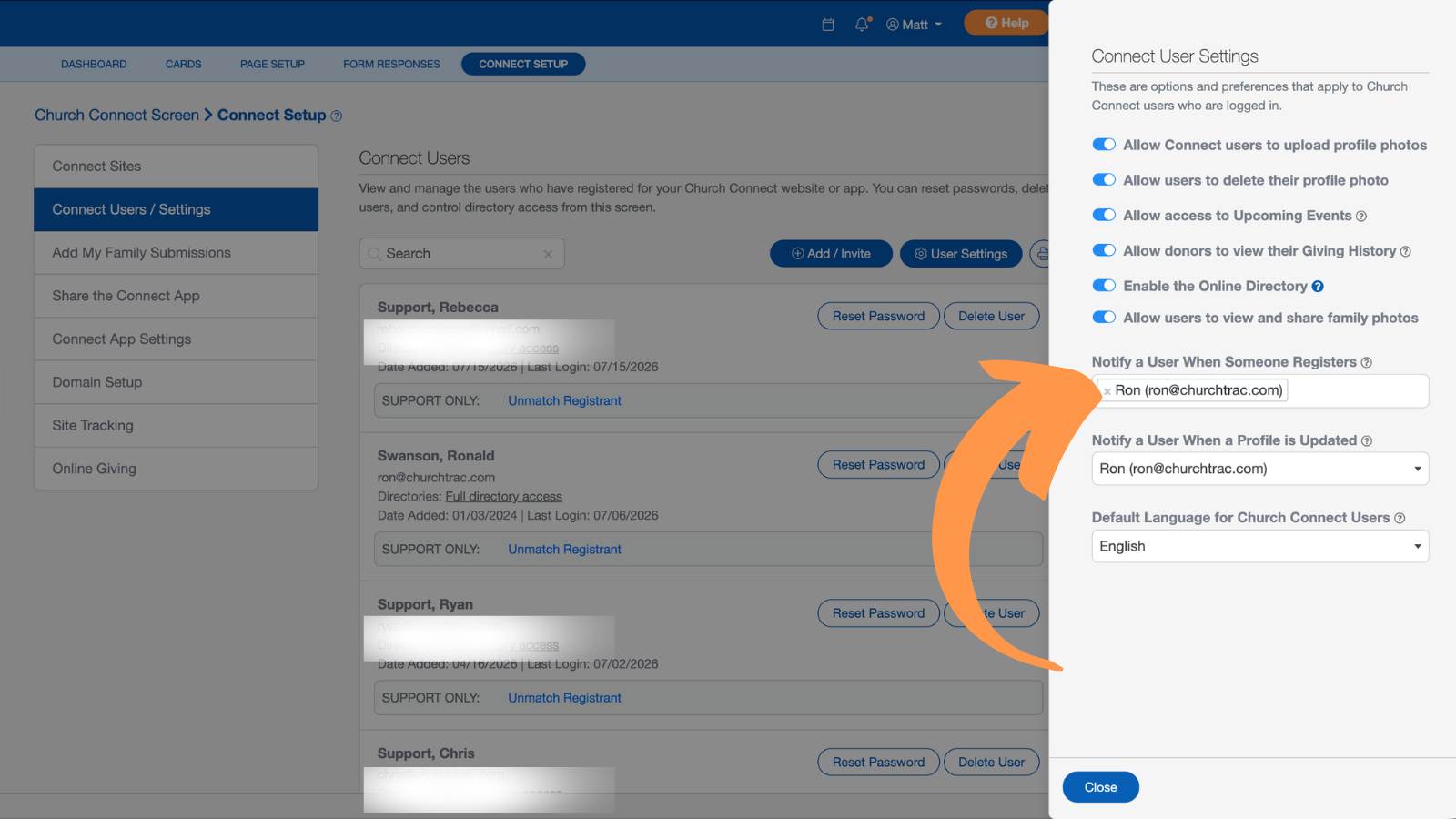Reset Password for Chris Support
The height and width of the screenshot is (819, 1456).
click(x=878, y=763)
